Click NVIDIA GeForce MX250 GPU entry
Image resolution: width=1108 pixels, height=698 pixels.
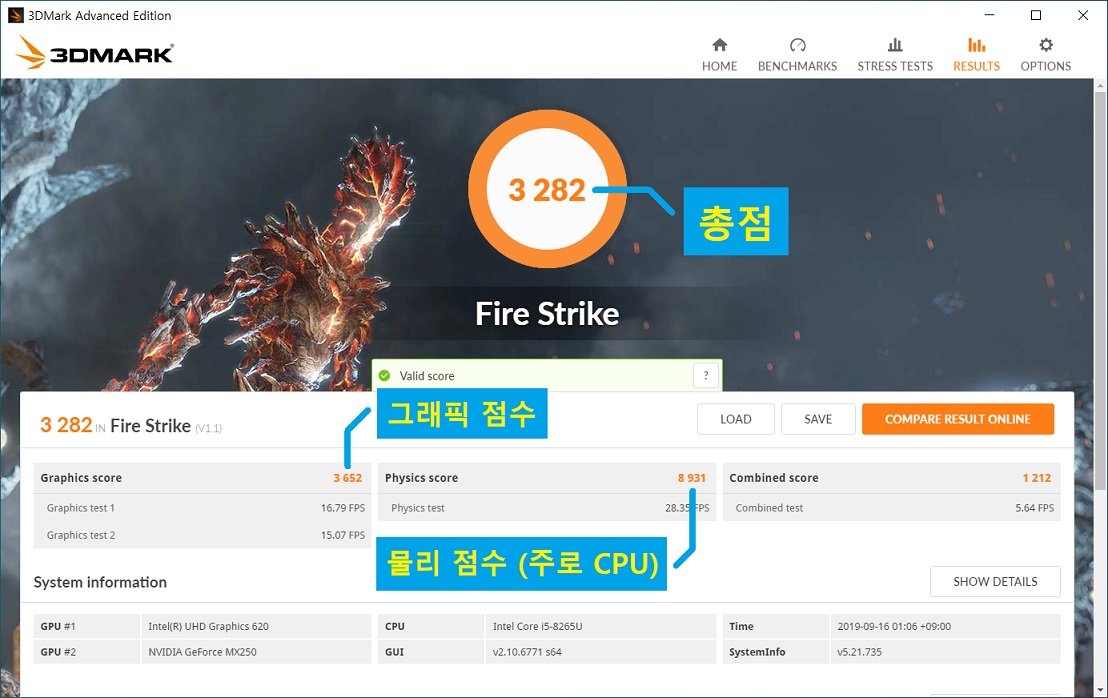point(202,651)
